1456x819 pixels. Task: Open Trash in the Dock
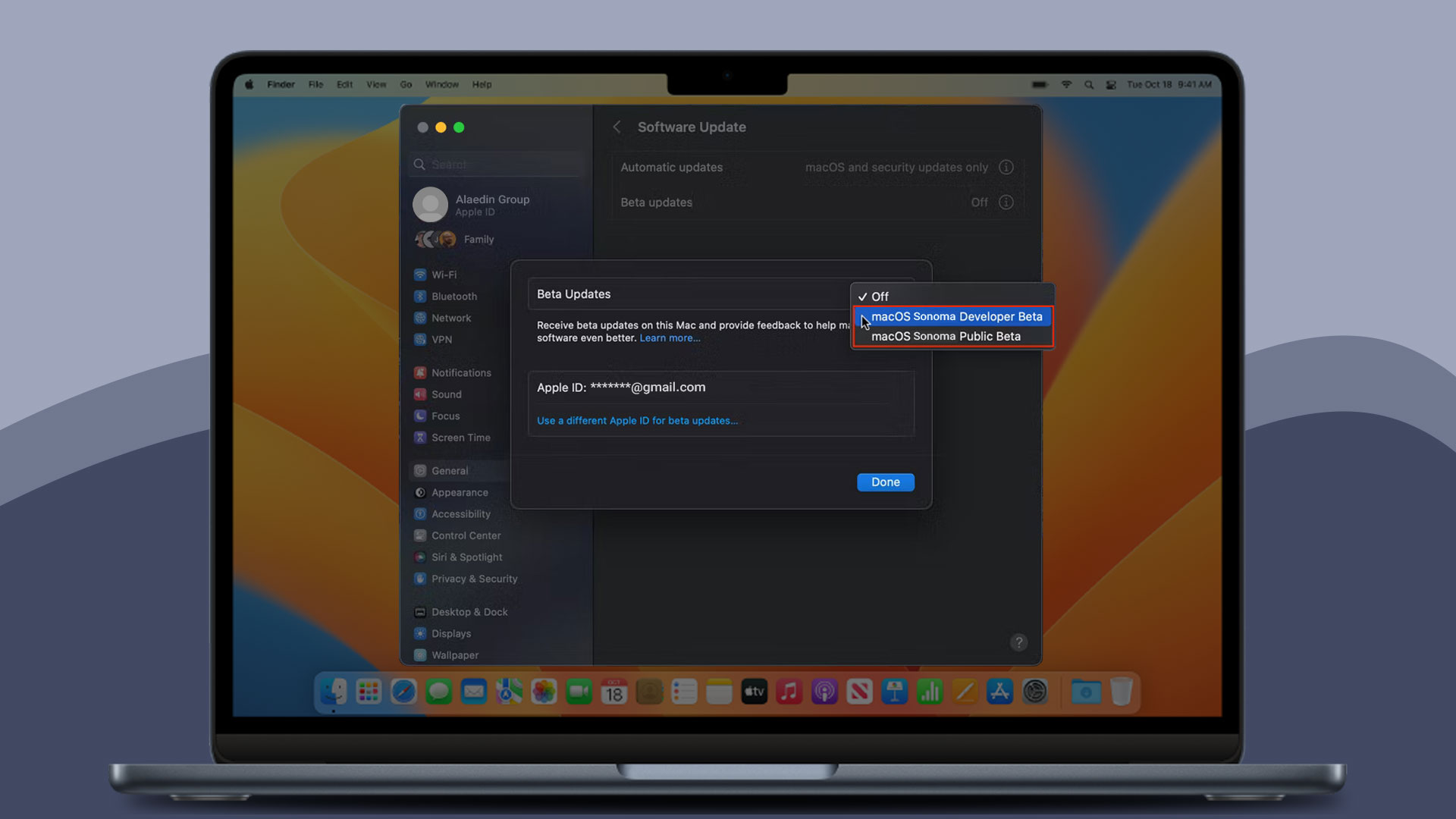(x=1121, y=692)
